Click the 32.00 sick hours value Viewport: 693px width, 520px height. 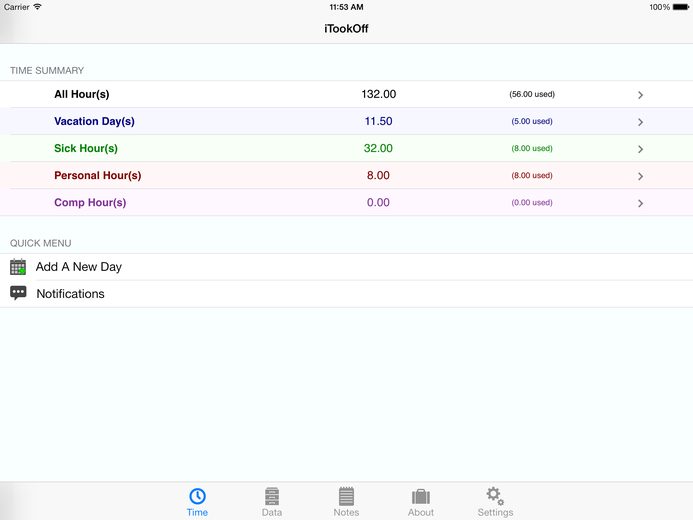[x=378, y=148]
